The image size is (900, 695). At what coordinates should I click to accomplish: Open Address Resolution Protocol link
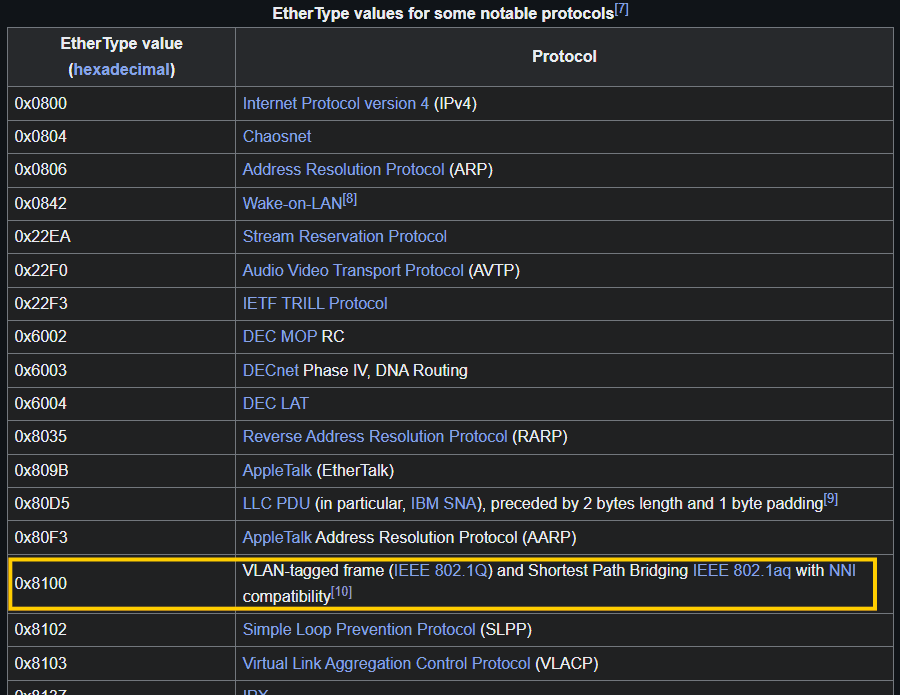coord(343,169)
